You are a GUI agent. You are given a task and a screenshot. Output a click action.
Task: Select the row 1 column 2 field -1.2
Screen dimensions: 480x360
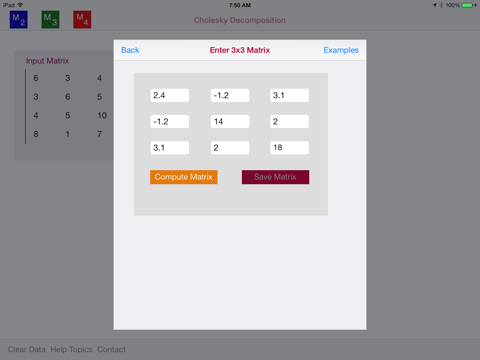[230, 95]
